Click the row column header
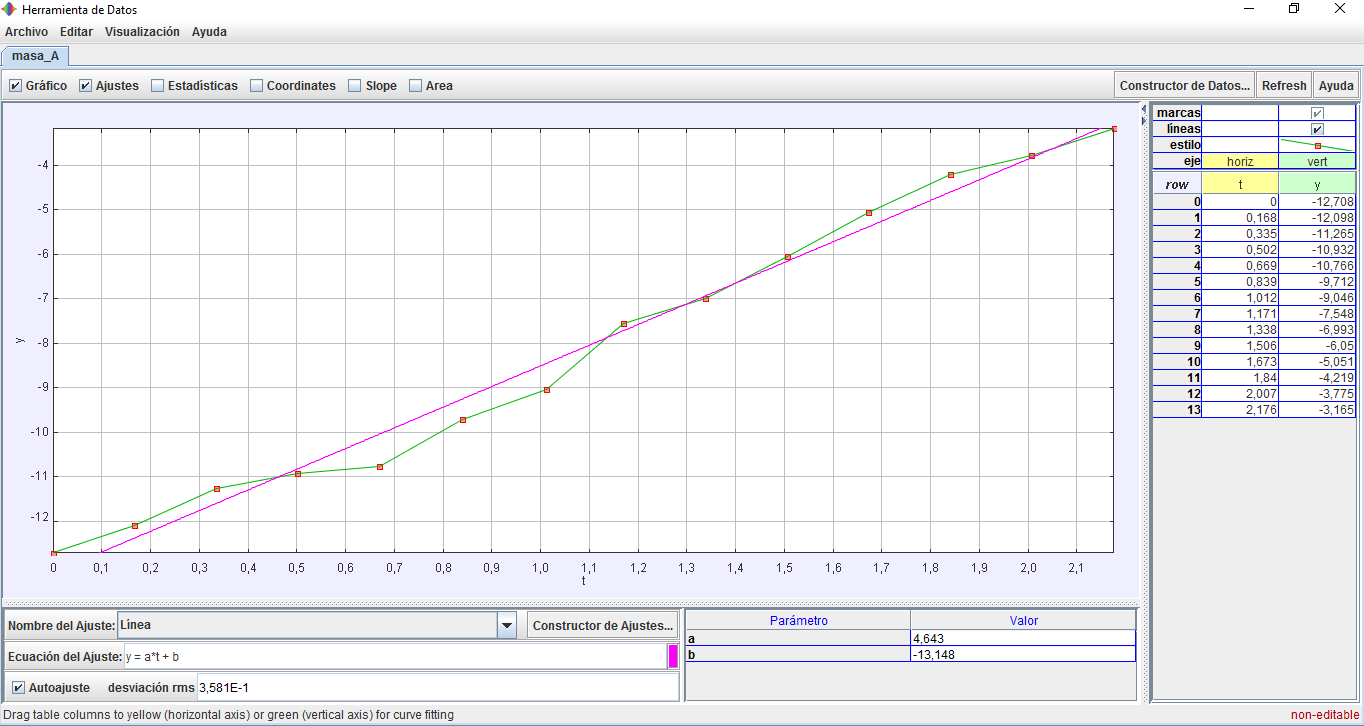 click(1177, 184)
